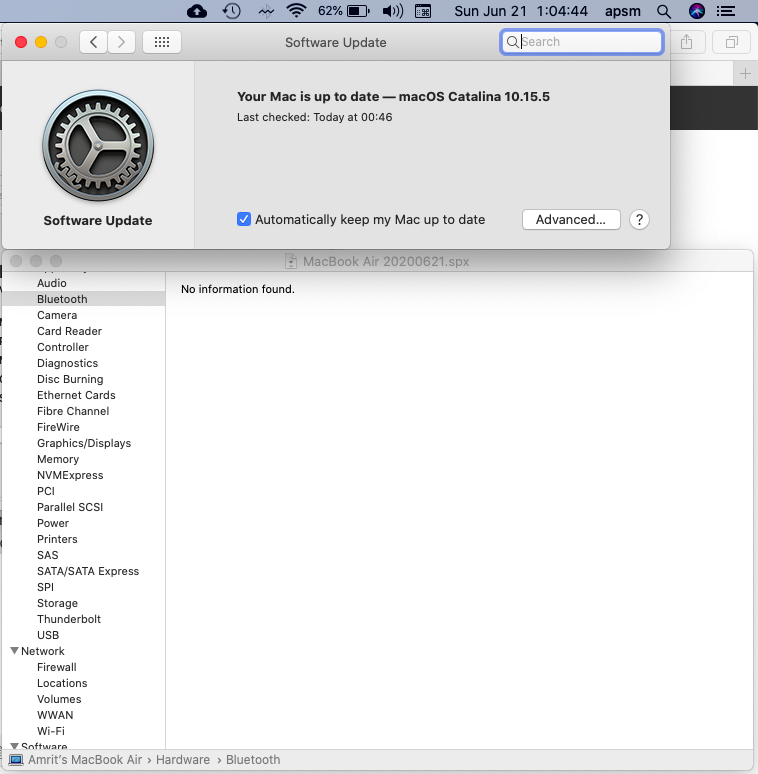Select PCI in the sidebar
Viewport: 758px width, 774px height.
point(46,491)
